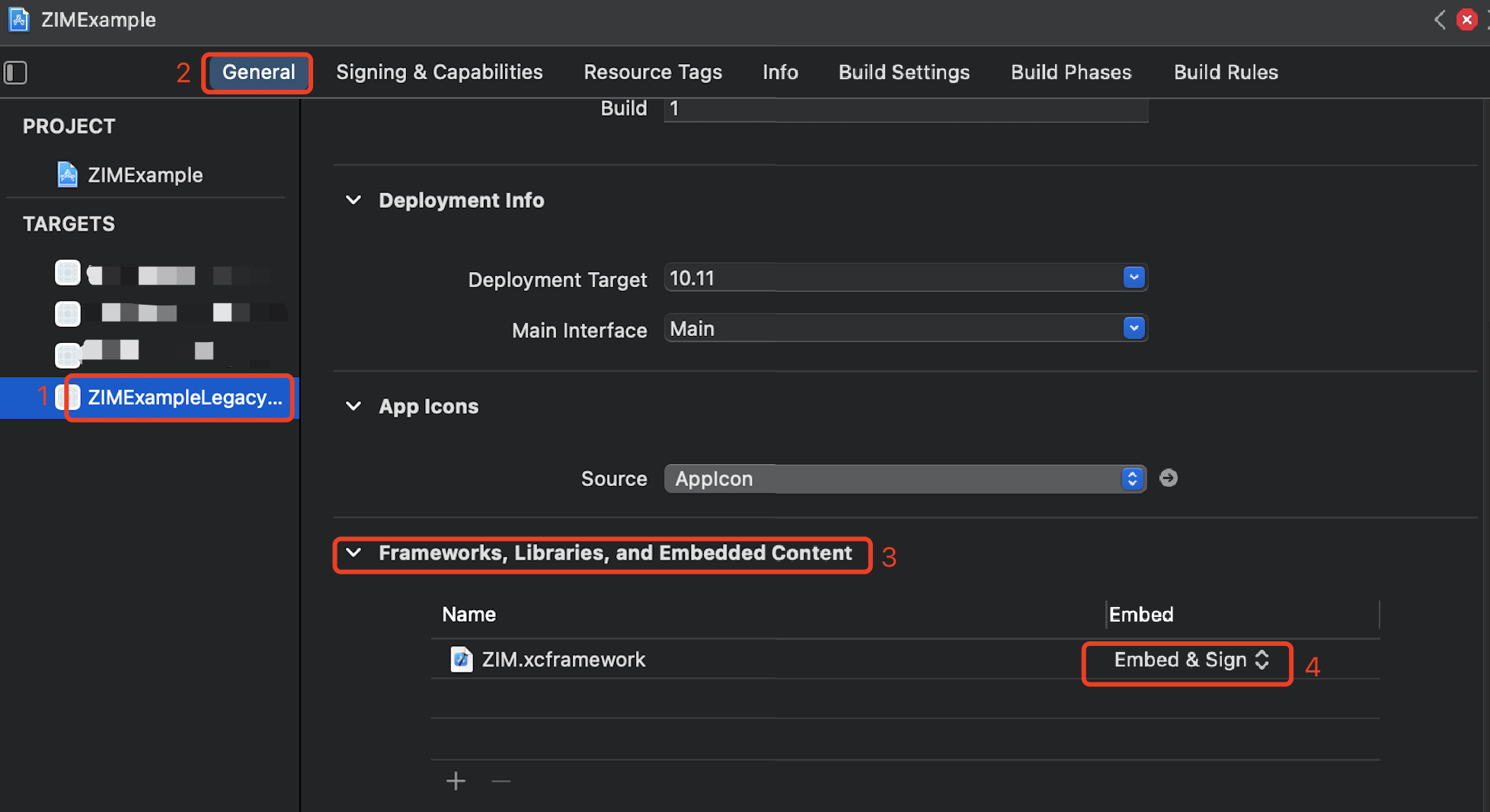This screenshot has width=1490, height=812.
Task: Remove framework with the minus button
Action: (500, 781)
